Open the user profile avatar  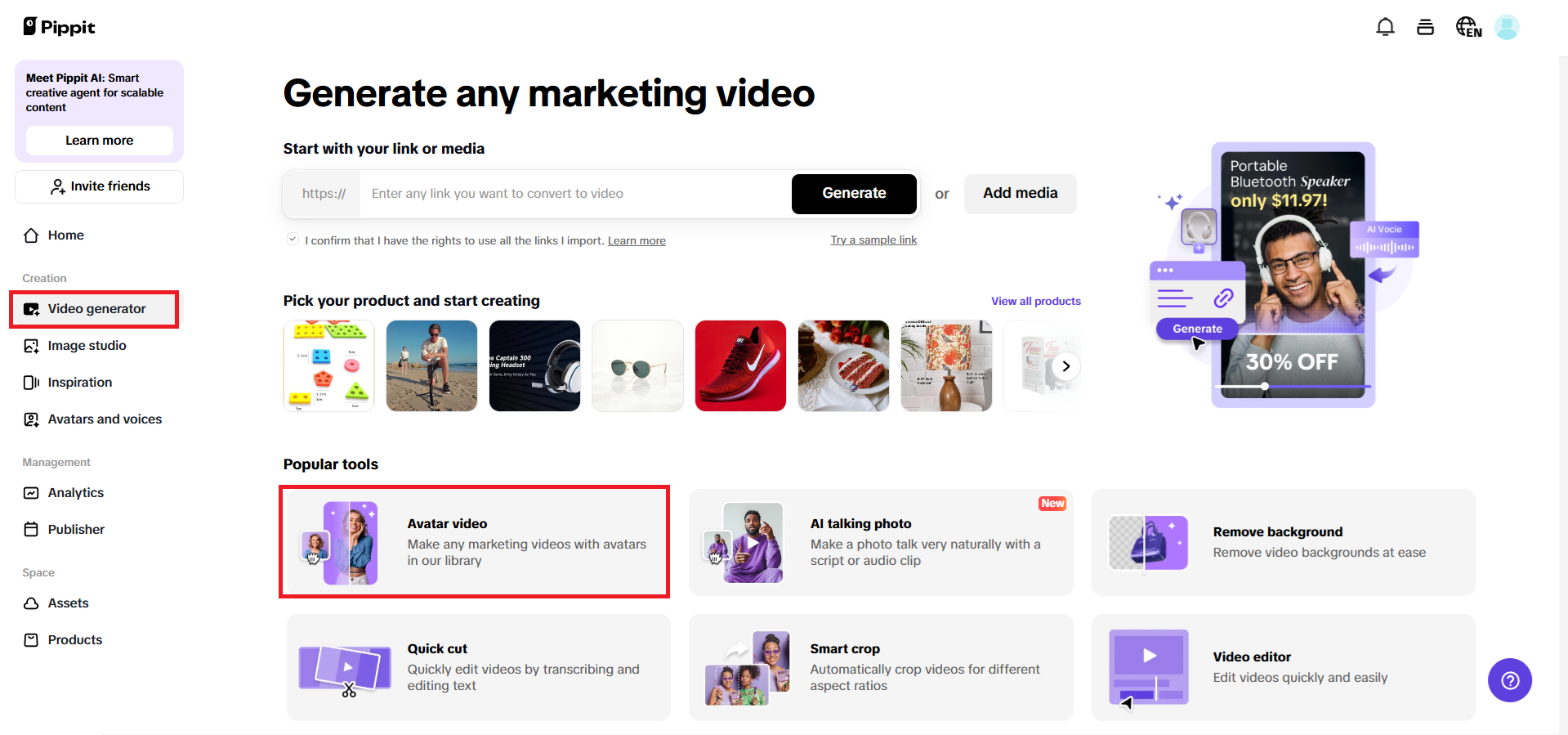click(1507, 27)
